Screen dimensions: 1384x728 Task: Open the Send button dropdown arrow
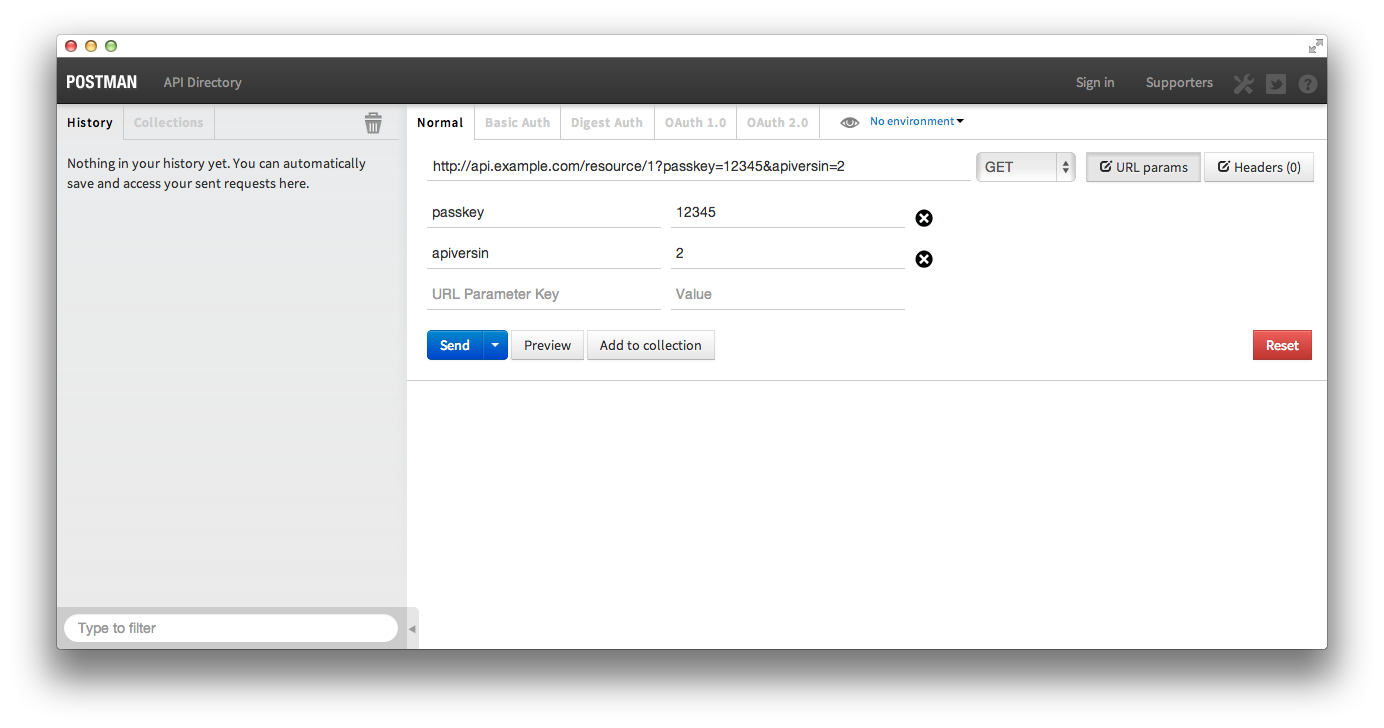pos(495,345)
